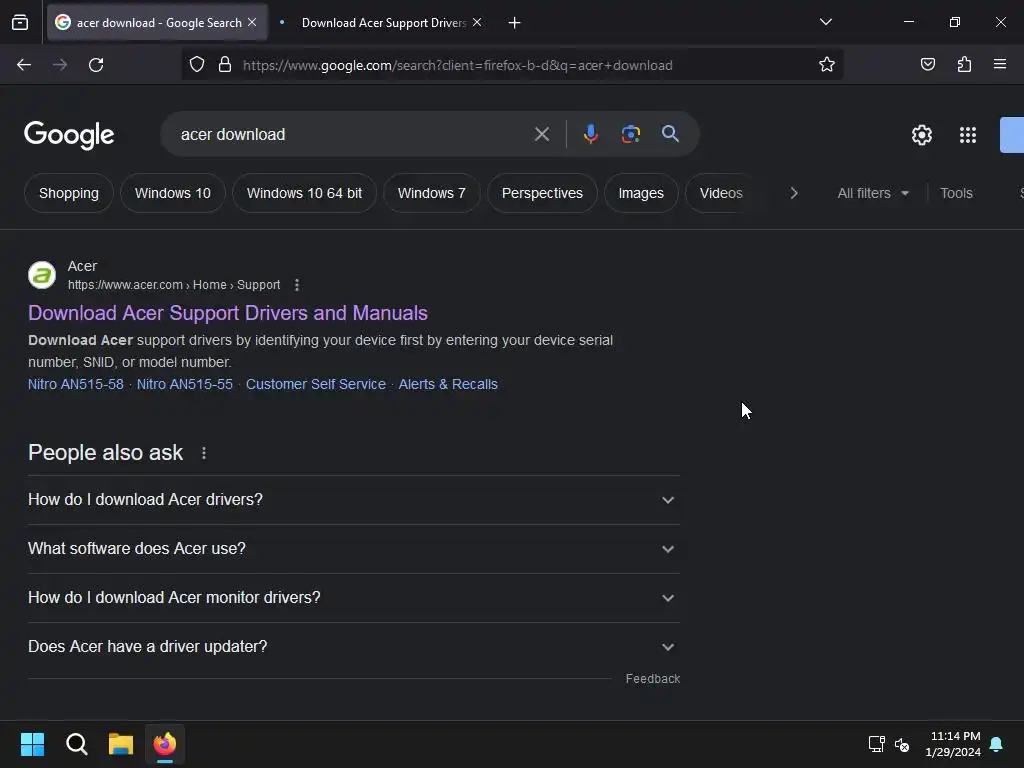Expand 'Does Acer have a driver updater?'

click(x=354, y=647)
